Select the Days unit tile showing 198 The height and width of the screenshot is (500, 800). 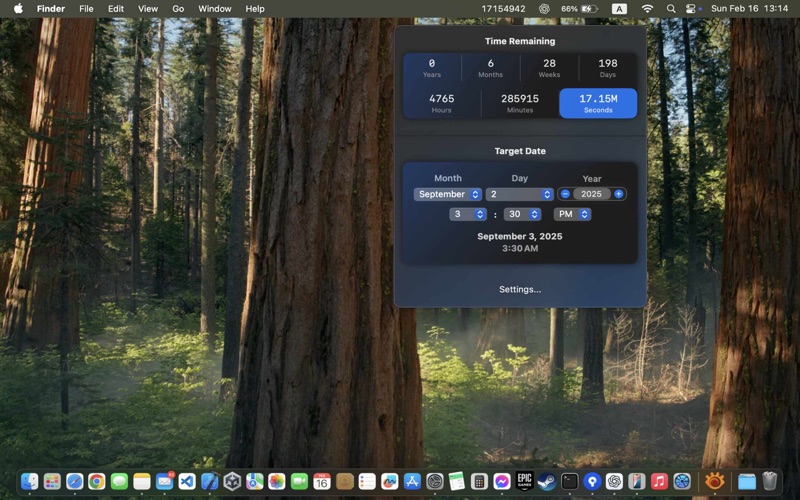pos(608,68)
